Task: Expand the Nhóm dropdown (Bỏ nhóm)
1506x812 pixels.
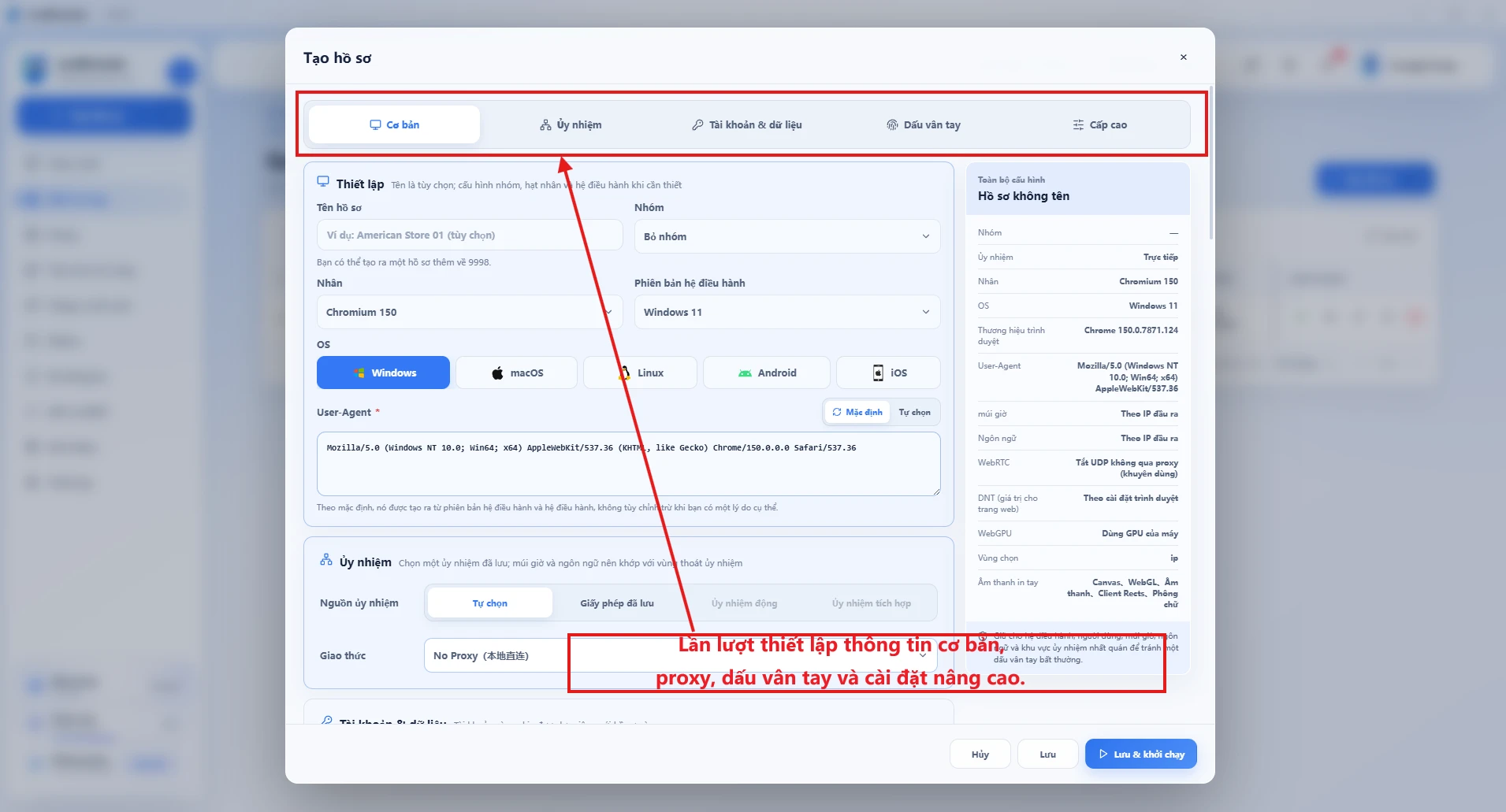Action: tap(787, 236)
